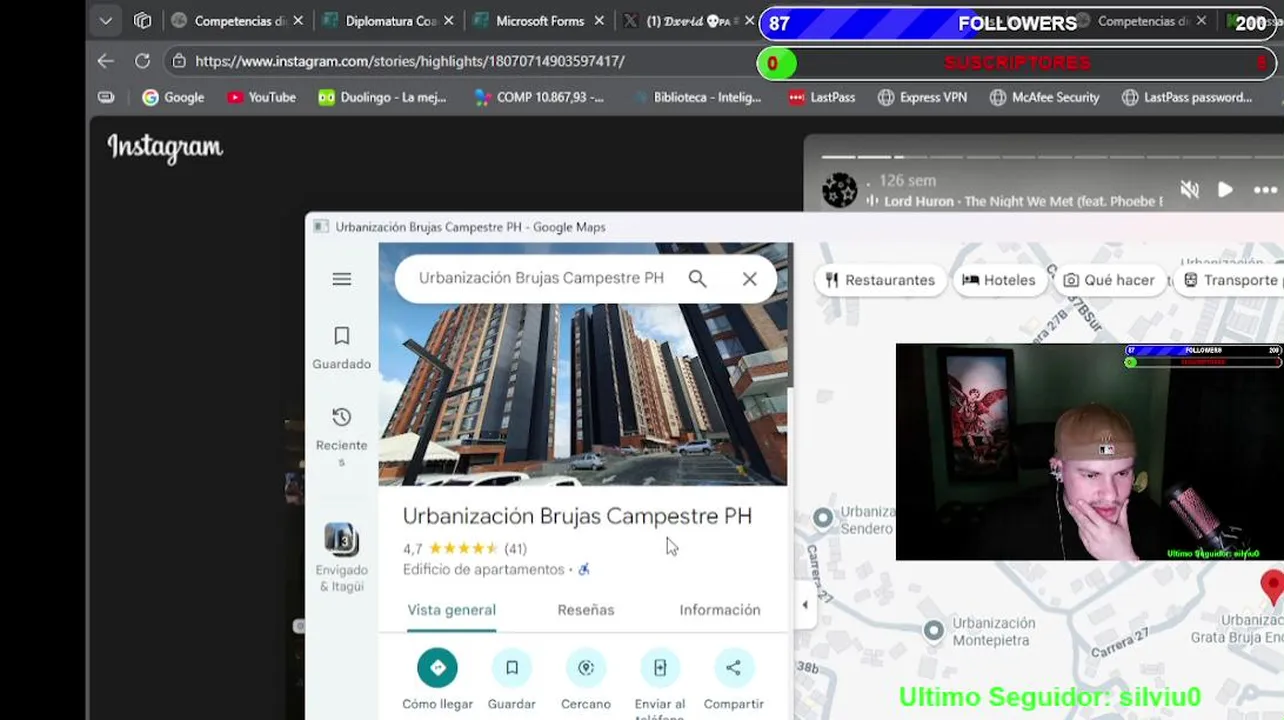Click the 41 reviews count link

[x=515, y=548]
